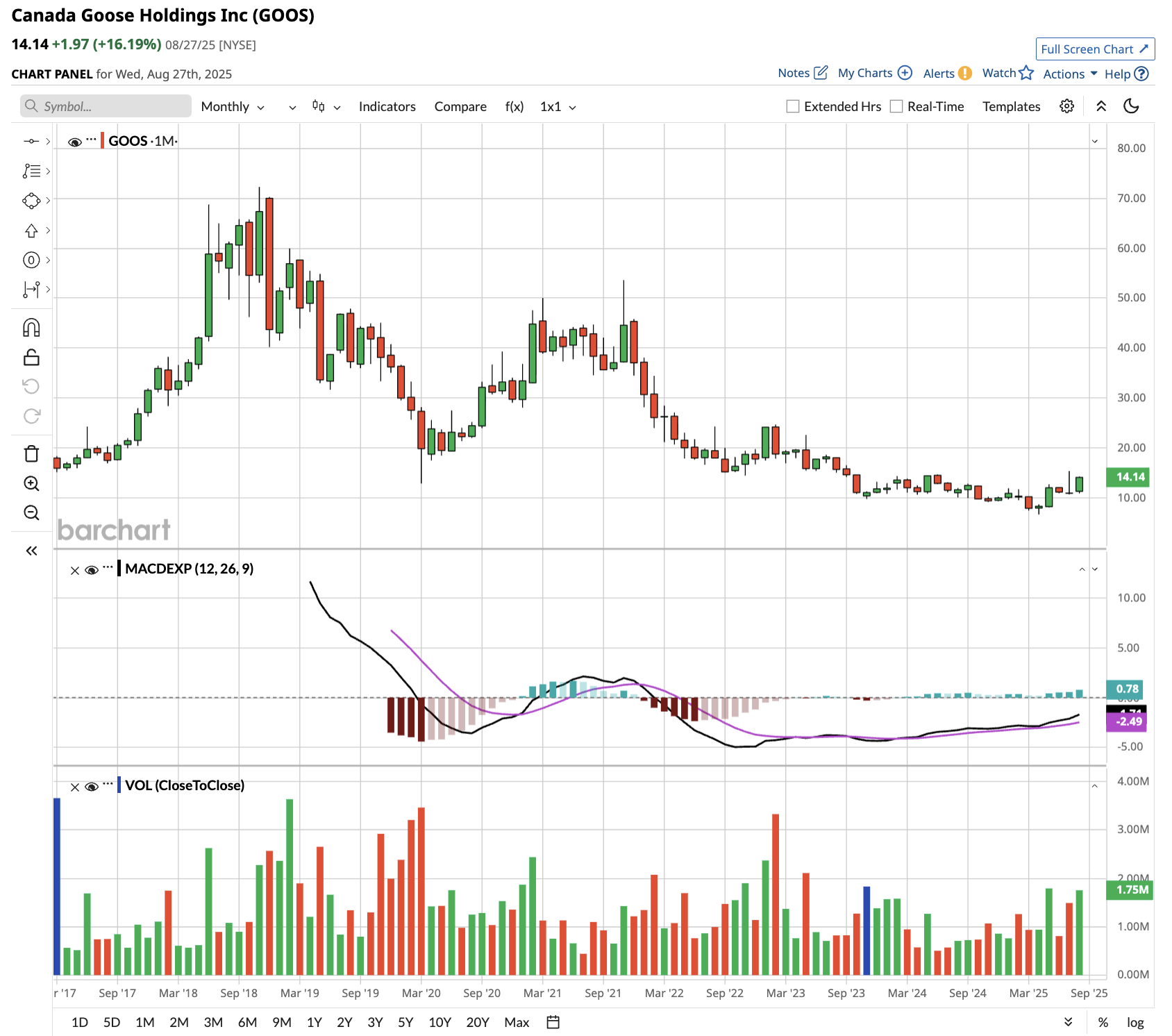Select the geometric shapes drawing tool

pyautogui.click(x=31, y=201)
